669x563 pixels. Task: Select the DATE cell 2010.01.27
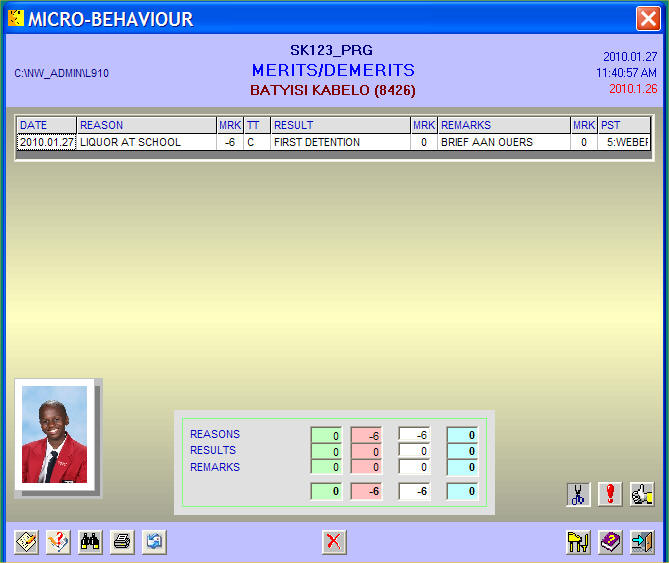click(47, 143)
